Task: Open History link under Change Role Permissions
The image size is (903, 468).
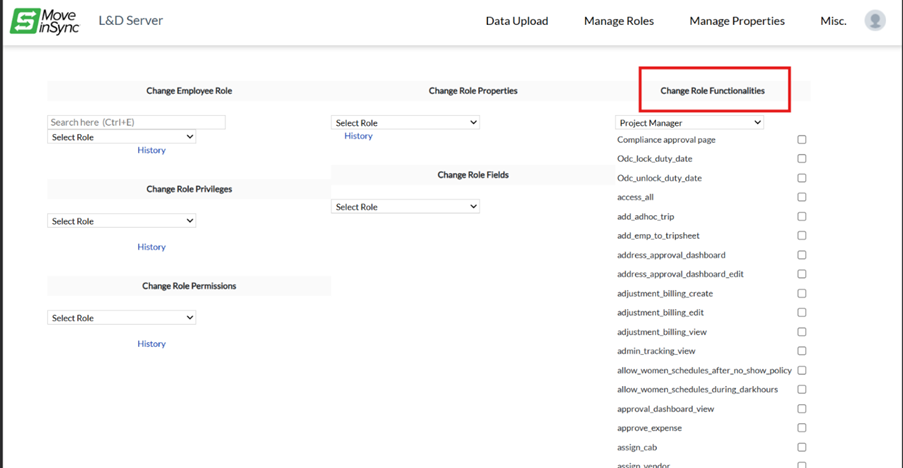Action: (151, 344)
